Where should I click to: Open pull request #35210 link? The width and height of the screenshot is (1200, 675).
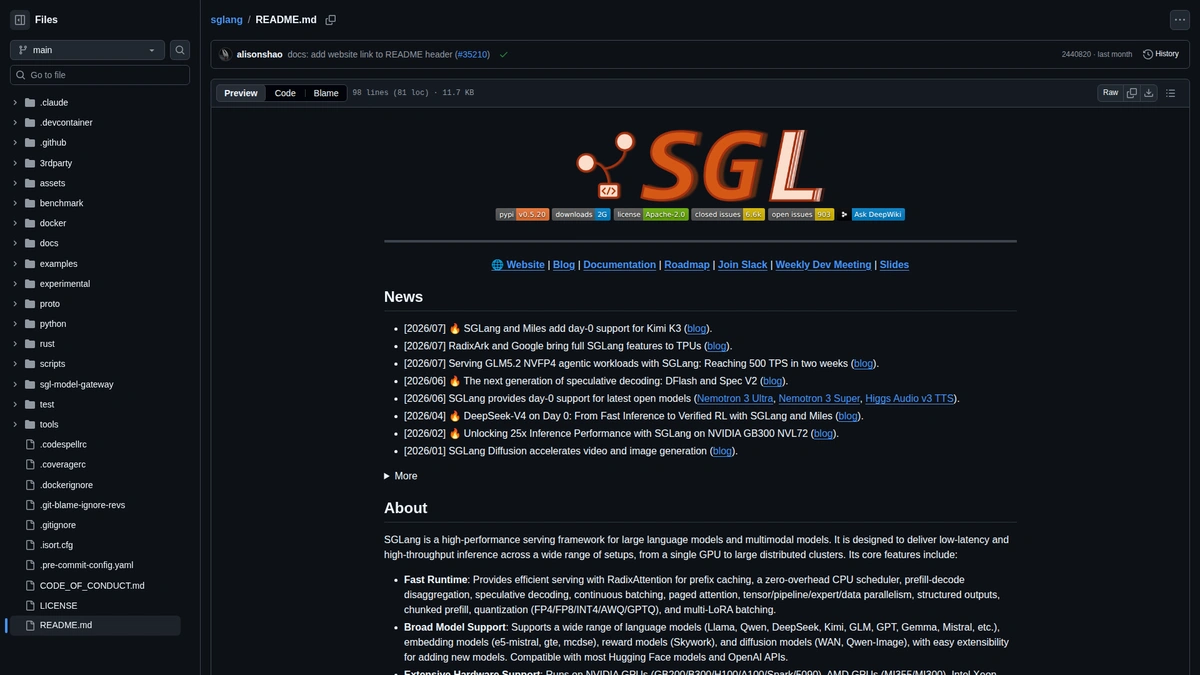[472, 54]
